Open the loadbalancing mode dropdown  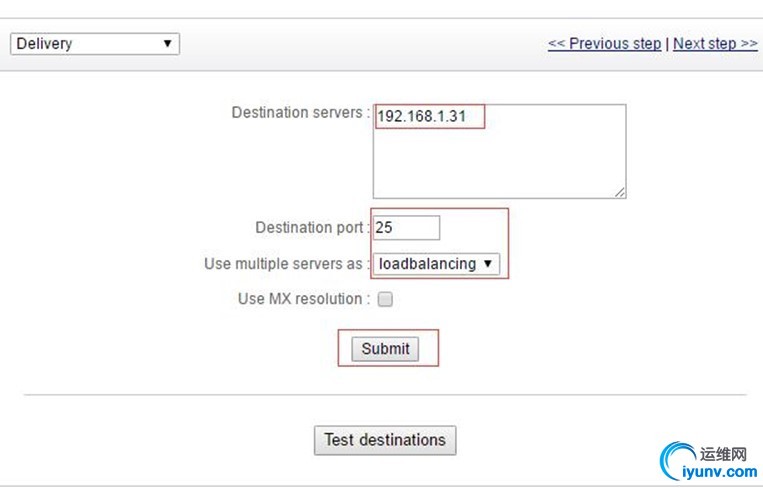[x=436, y=264]
